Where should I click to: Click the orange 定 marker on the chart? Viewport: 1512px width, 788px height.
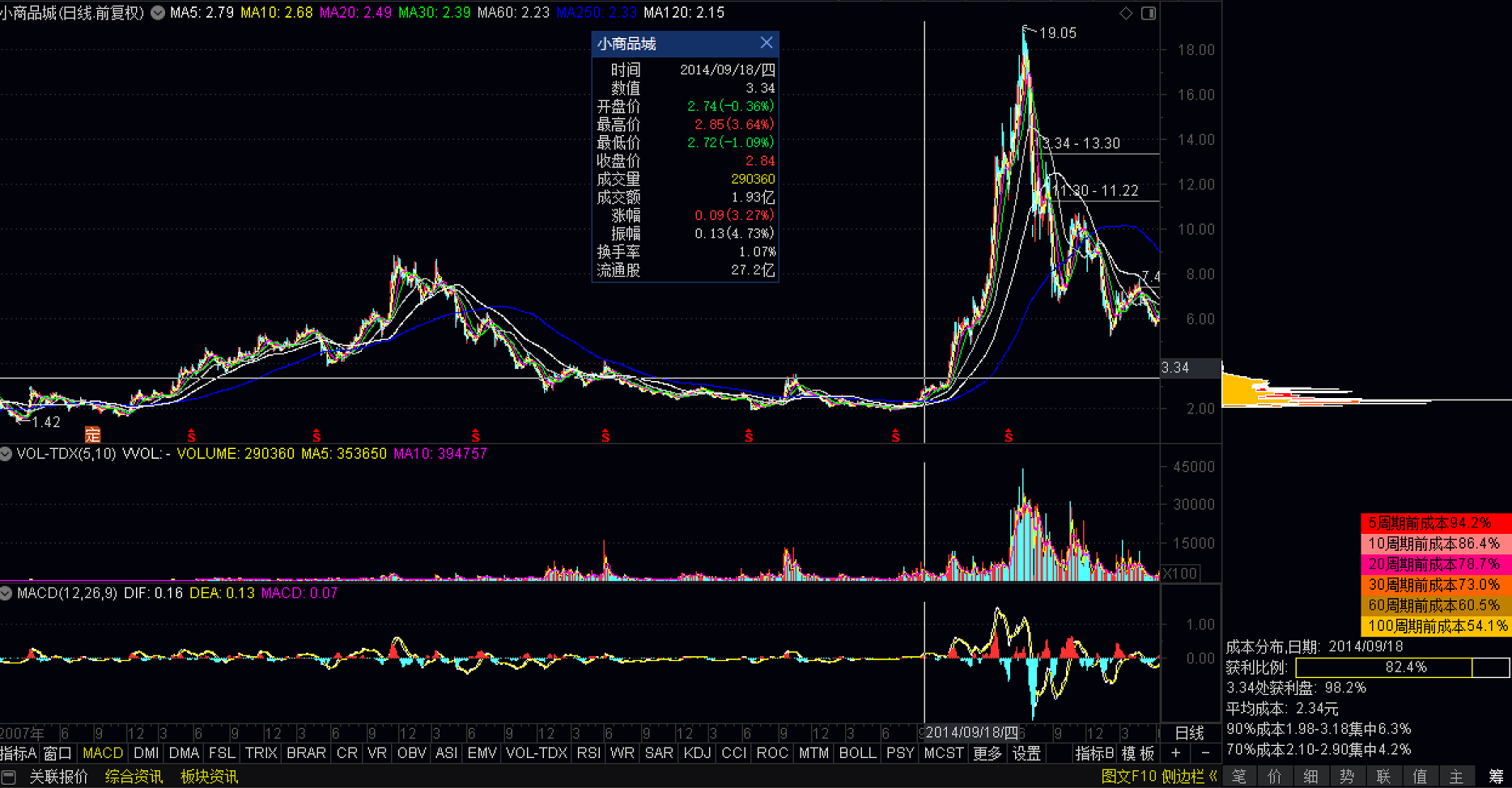tap(93, 434)
